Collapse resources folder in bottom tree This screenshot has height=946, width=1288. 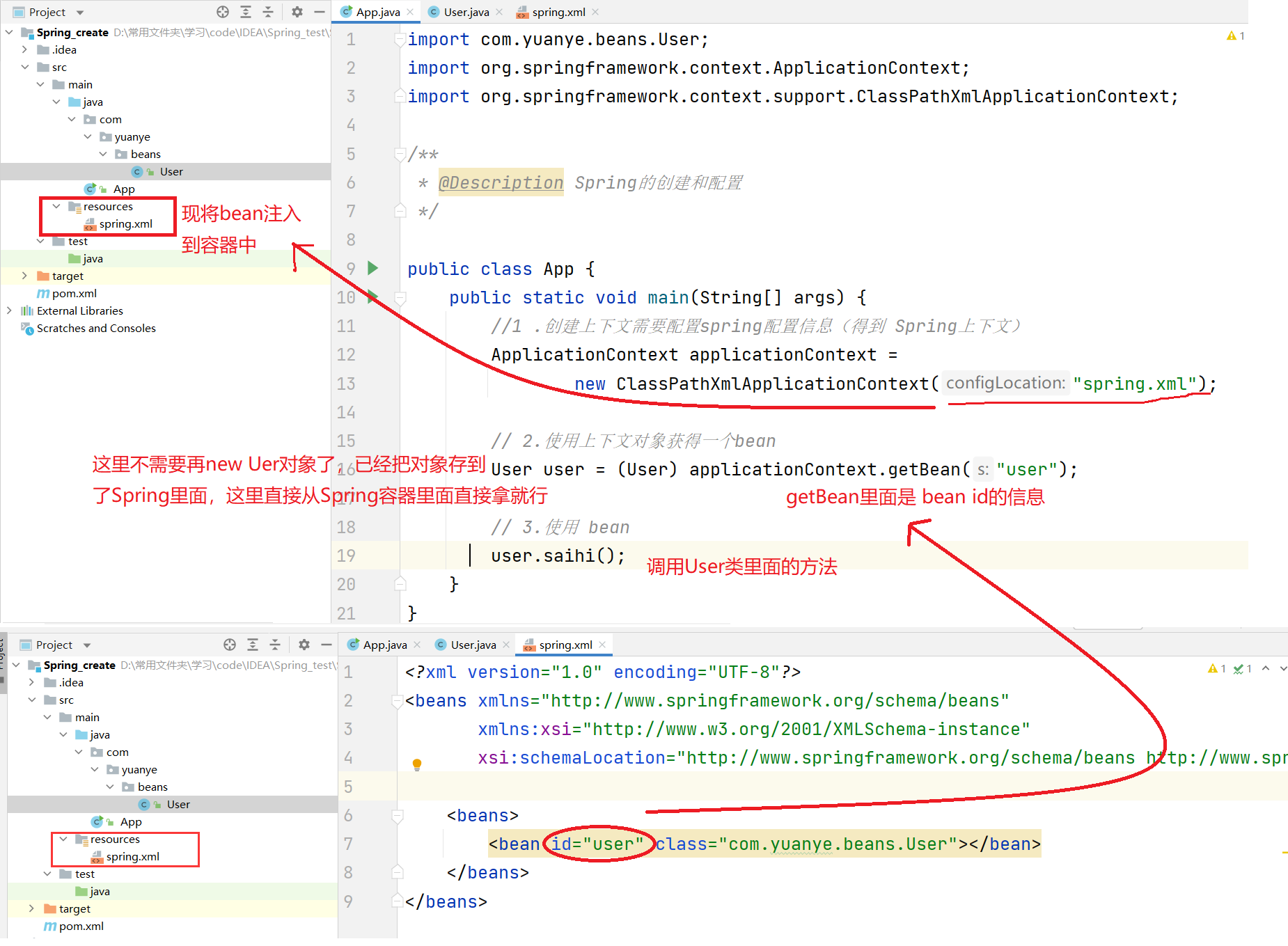point(63,839)
